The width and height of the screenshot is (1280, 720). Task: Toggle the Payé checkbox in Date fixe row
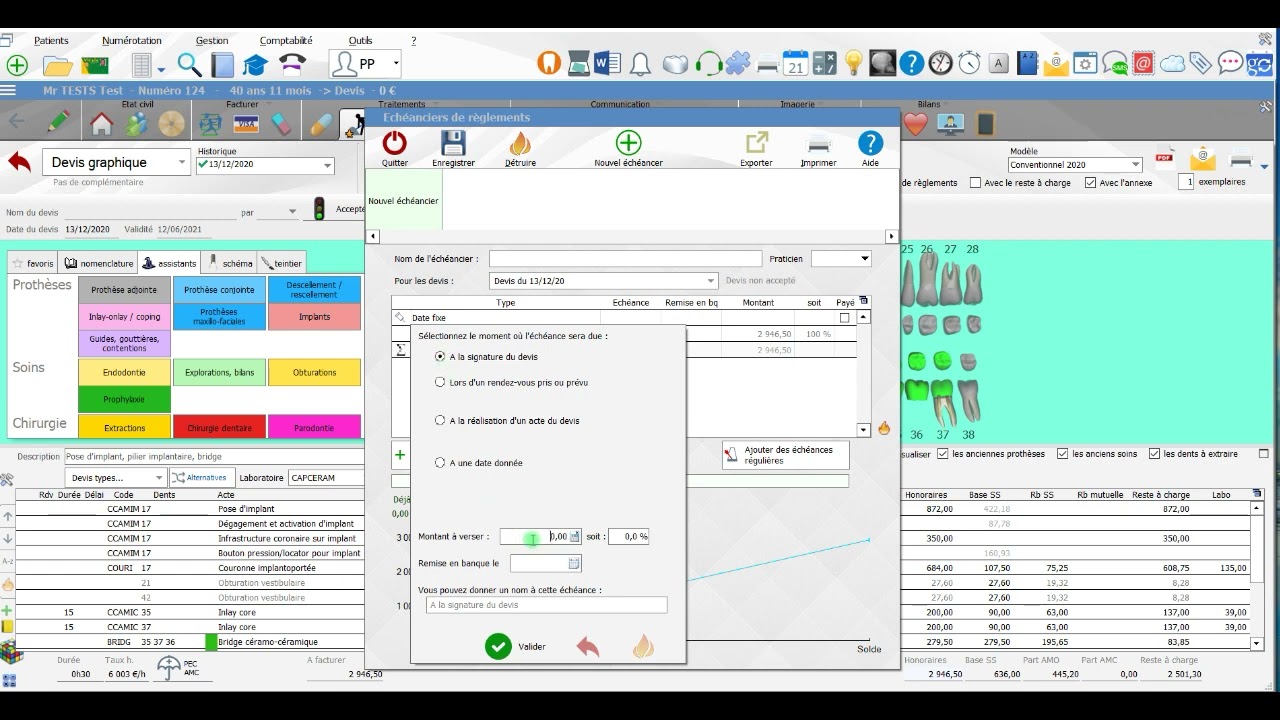(x=845, y=318)
